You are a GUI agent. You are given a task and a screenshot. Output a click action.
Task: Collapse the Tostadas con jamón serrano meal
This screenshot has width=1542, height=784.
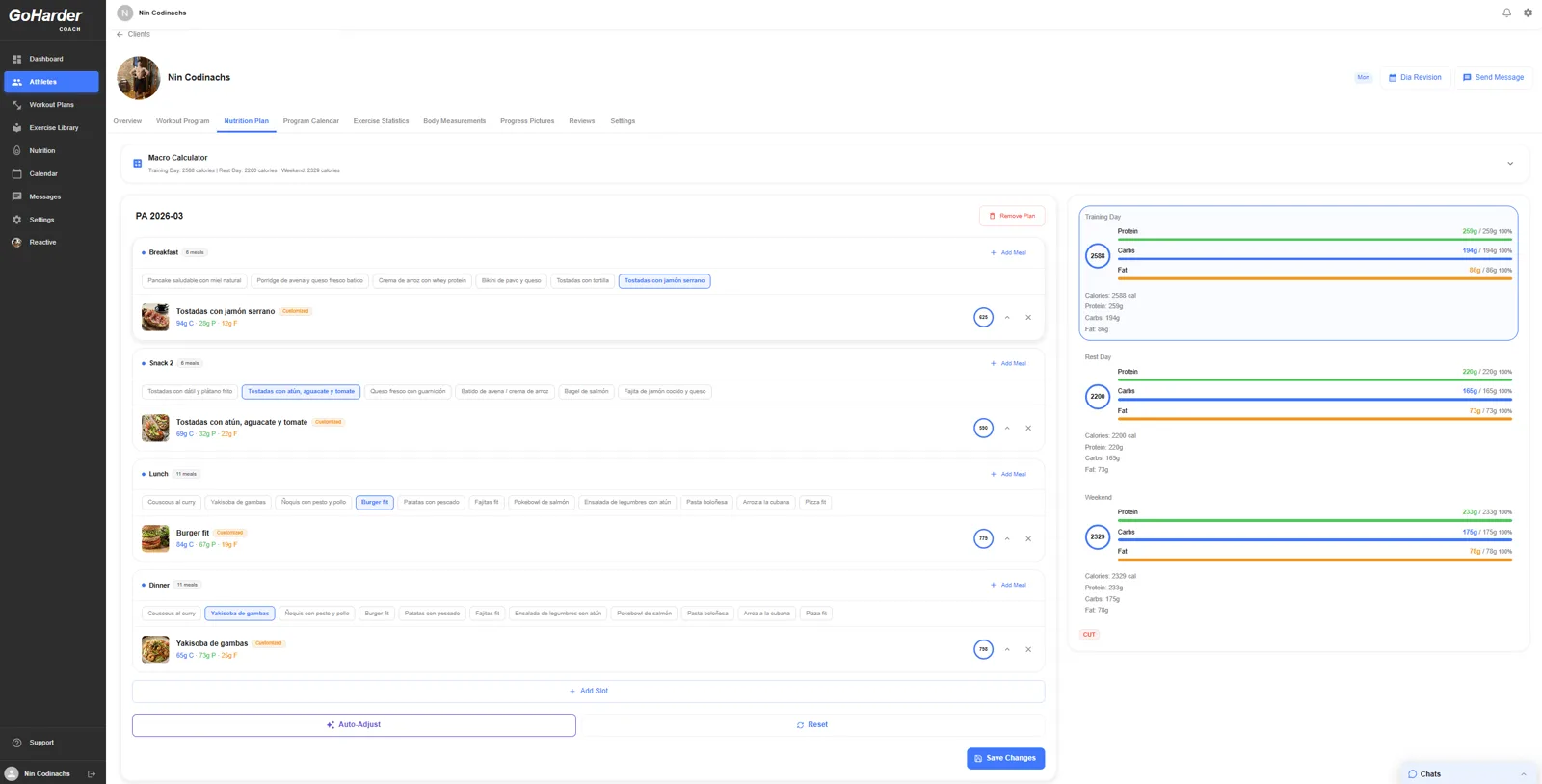point(1007,317)
